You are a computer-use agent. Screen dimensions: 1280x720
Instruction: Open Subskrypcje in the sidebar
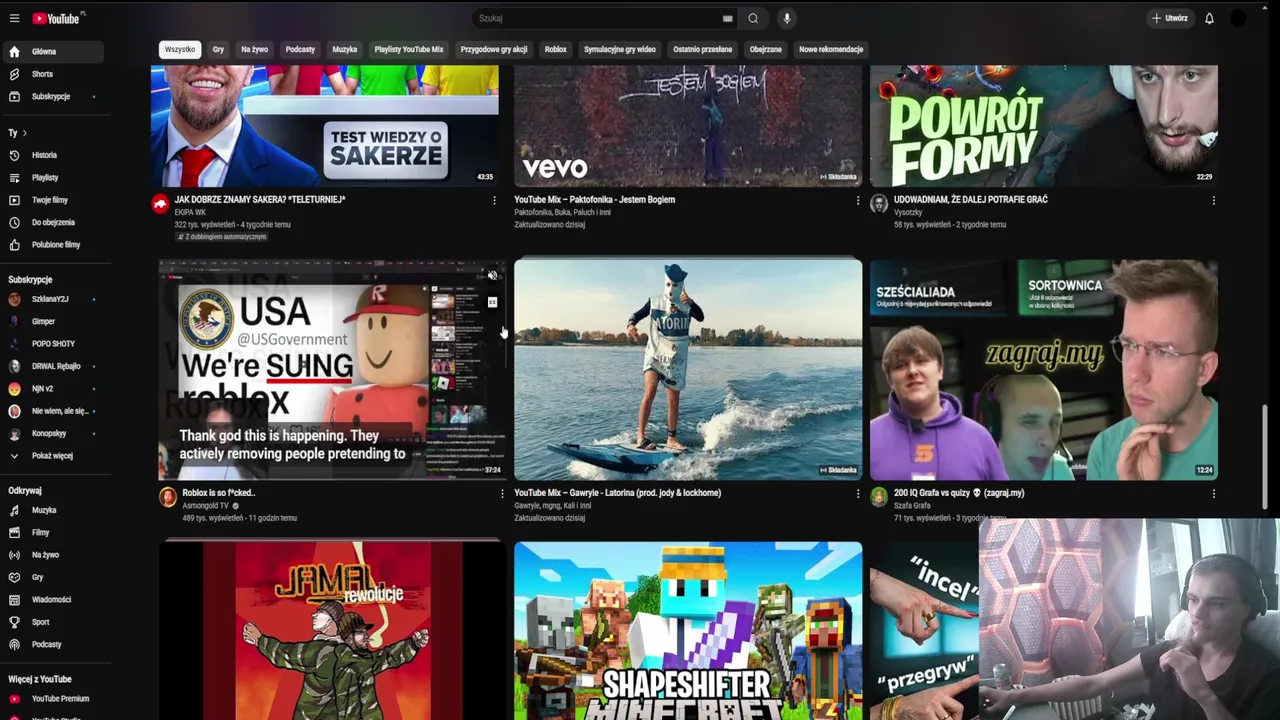[x=52, y=97]
